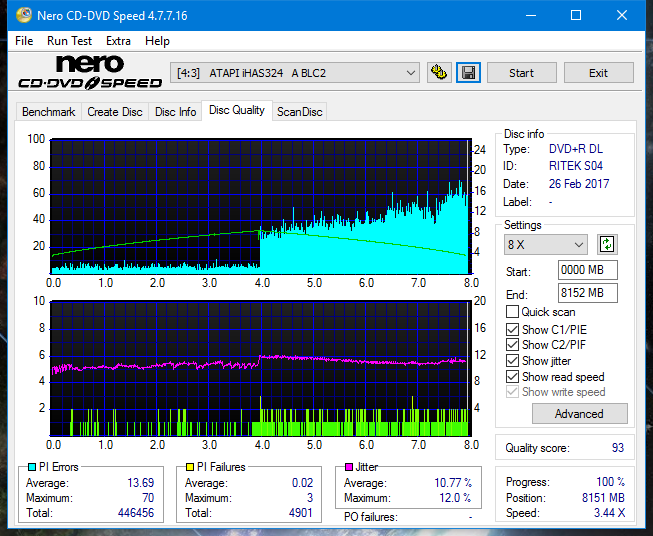Click the PI Errors cyan color swatch
653x536 pixels.
[x=32, y=467]
